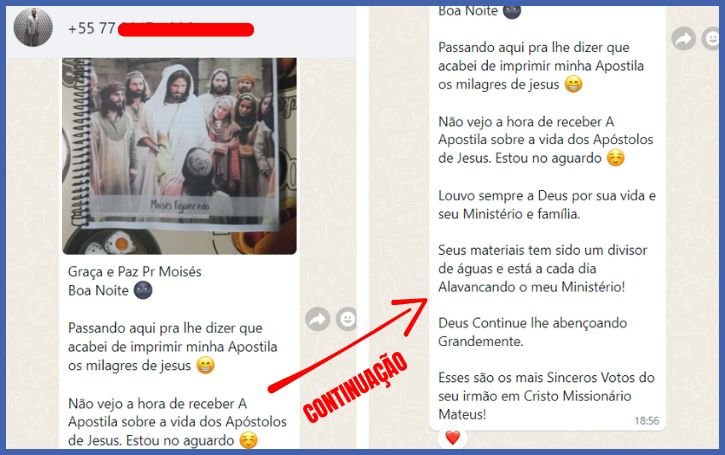This screenshot has width=725, height=455.
Task: Click the red CONTINUAÇÃO label
Action: pos(355,388)
